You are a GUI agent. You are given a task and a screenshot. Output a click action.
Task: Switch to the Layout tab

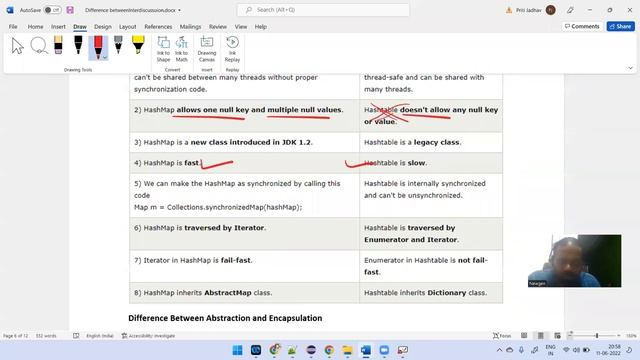(x=127, y=27)
